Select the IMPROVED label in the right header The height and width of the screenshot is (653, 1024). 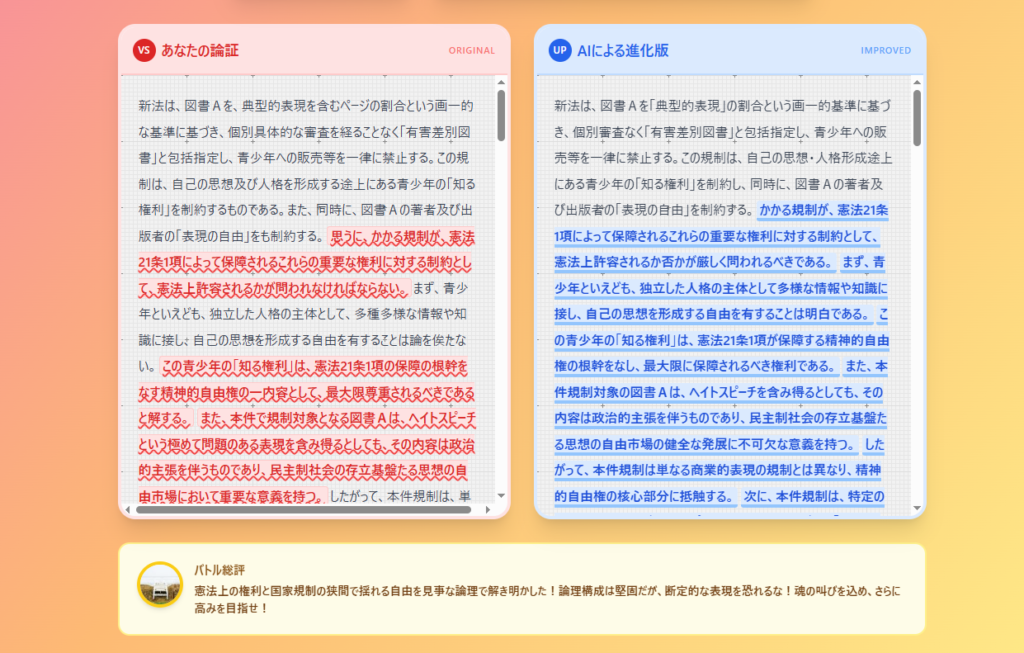pyautogui.click(x=885, y=51)
